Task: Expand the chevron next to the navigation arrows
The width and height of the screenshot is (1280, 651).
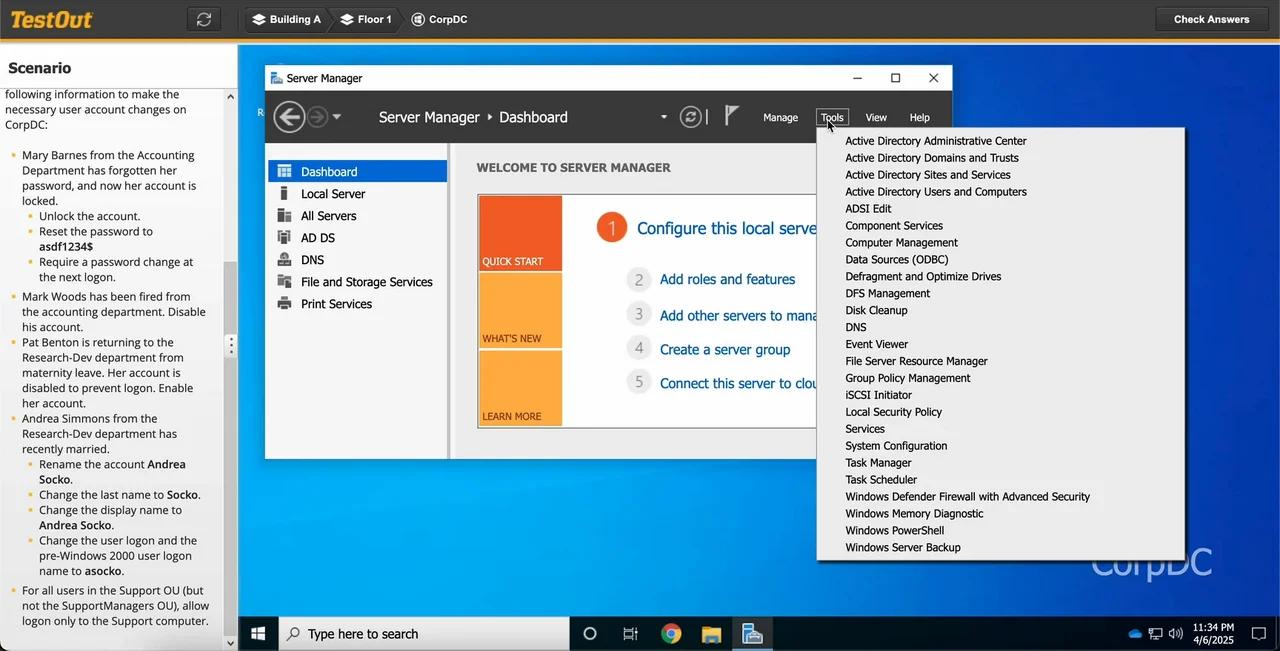Action: (x=335, y=116)
